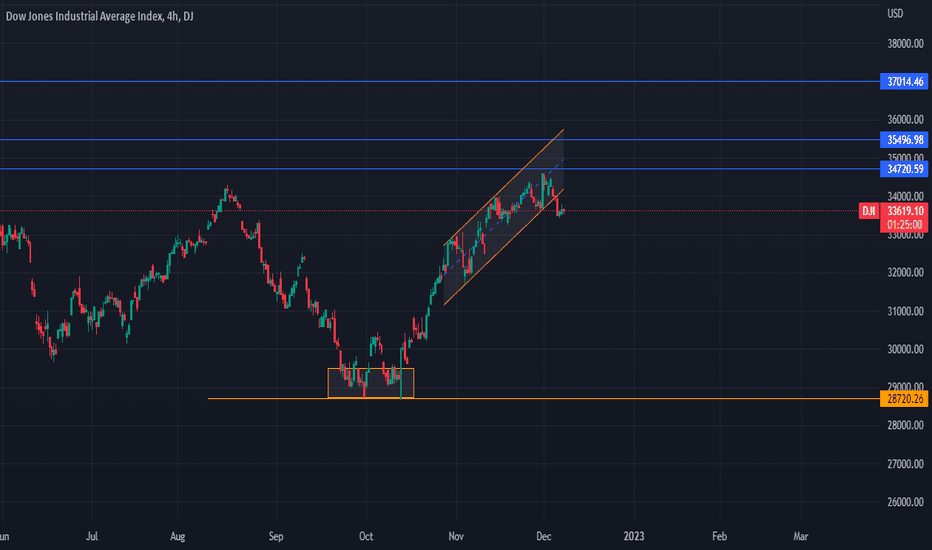Click the Jul label on time axis
This screenshot has width=932, height=550.
pos(92,536)
